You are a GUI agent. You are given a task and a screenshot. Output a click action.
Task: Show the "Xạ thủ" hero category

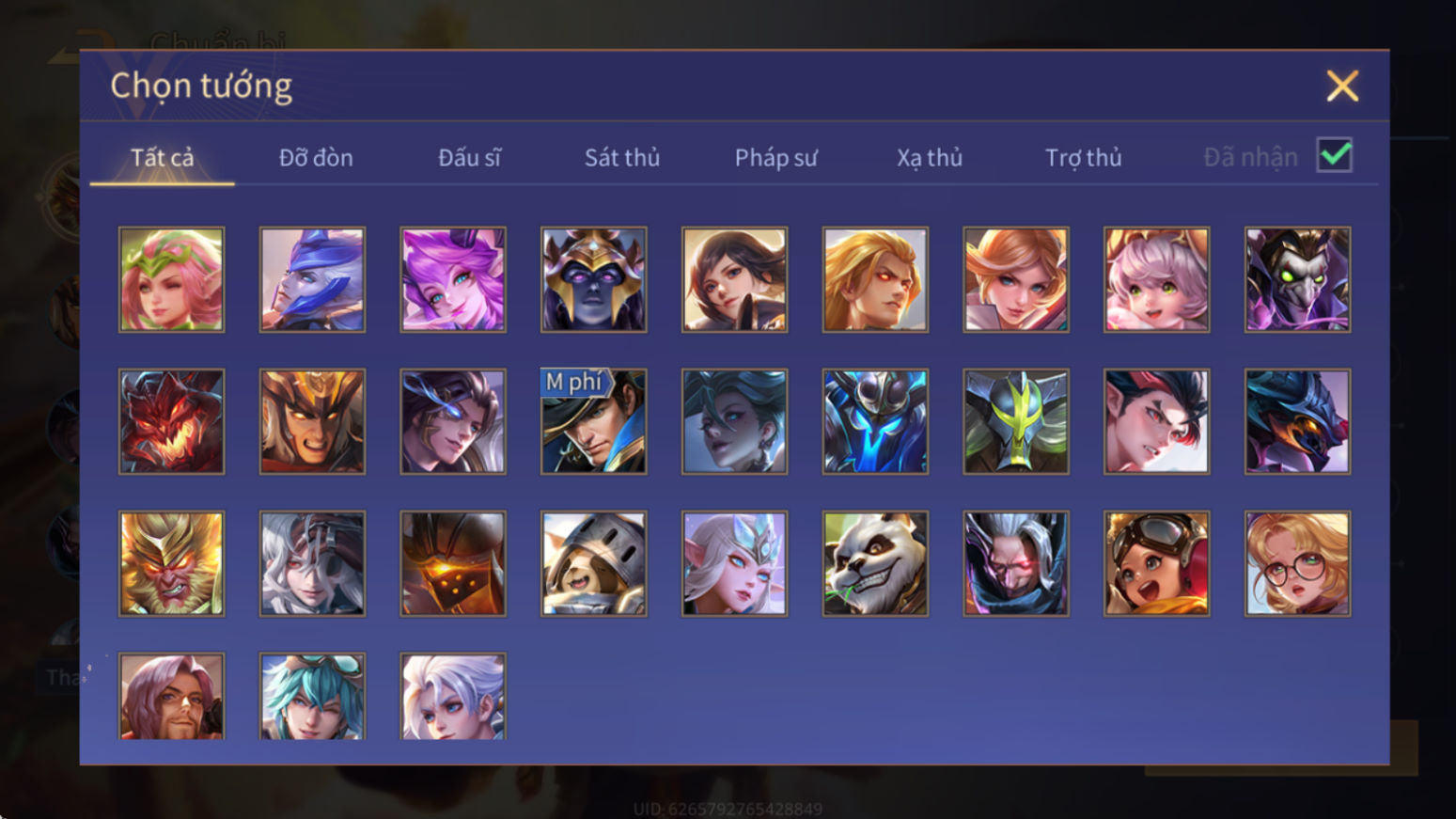click(929, 157)
